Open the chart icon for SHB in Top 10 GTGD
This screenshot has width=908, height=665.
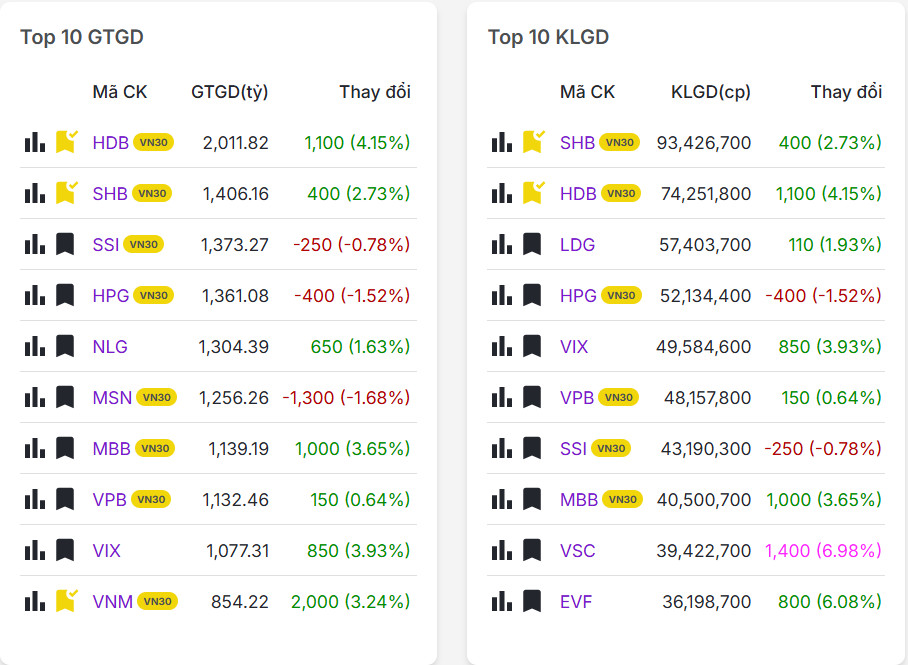pos(35,193)
